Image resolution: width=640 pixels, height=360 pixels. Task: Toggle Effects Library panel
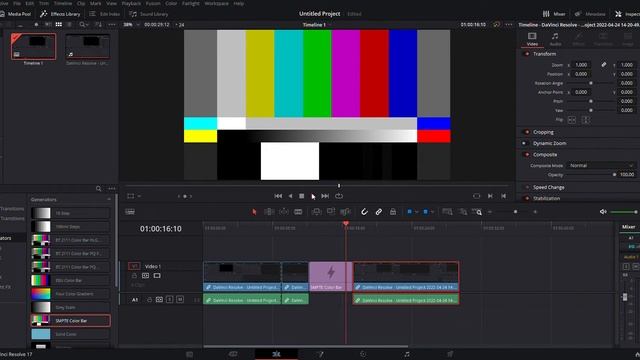pyautogui.click(x=60, y=14)
